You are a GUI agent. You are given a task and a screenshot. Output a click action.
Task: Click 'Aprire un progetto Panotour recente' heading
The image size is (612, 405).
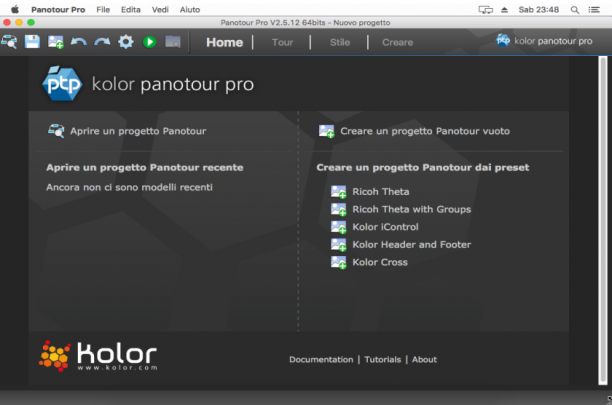point(145,167)
